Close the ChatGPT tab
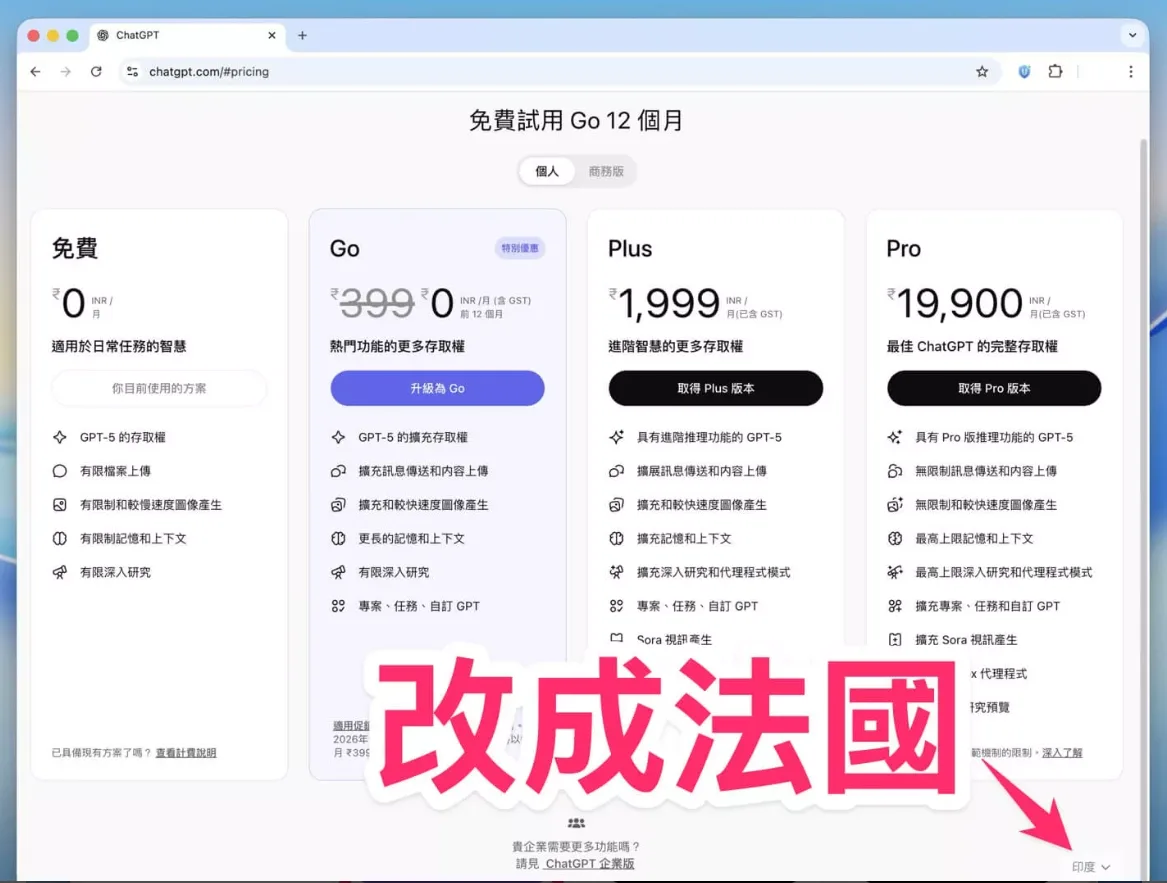Viewport: 1167px width, 883px height. (x=272, y=35)
